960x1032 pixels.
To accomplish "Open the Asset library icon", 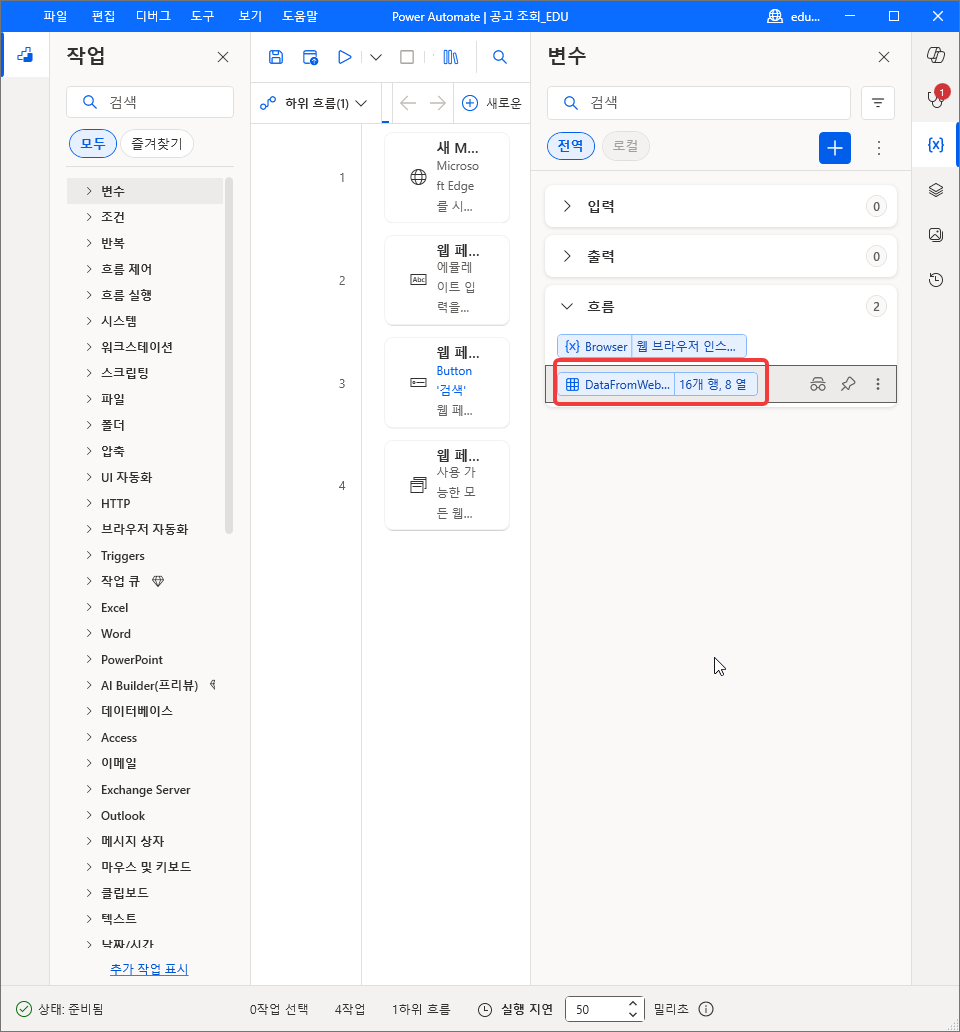I will (451, 57).
